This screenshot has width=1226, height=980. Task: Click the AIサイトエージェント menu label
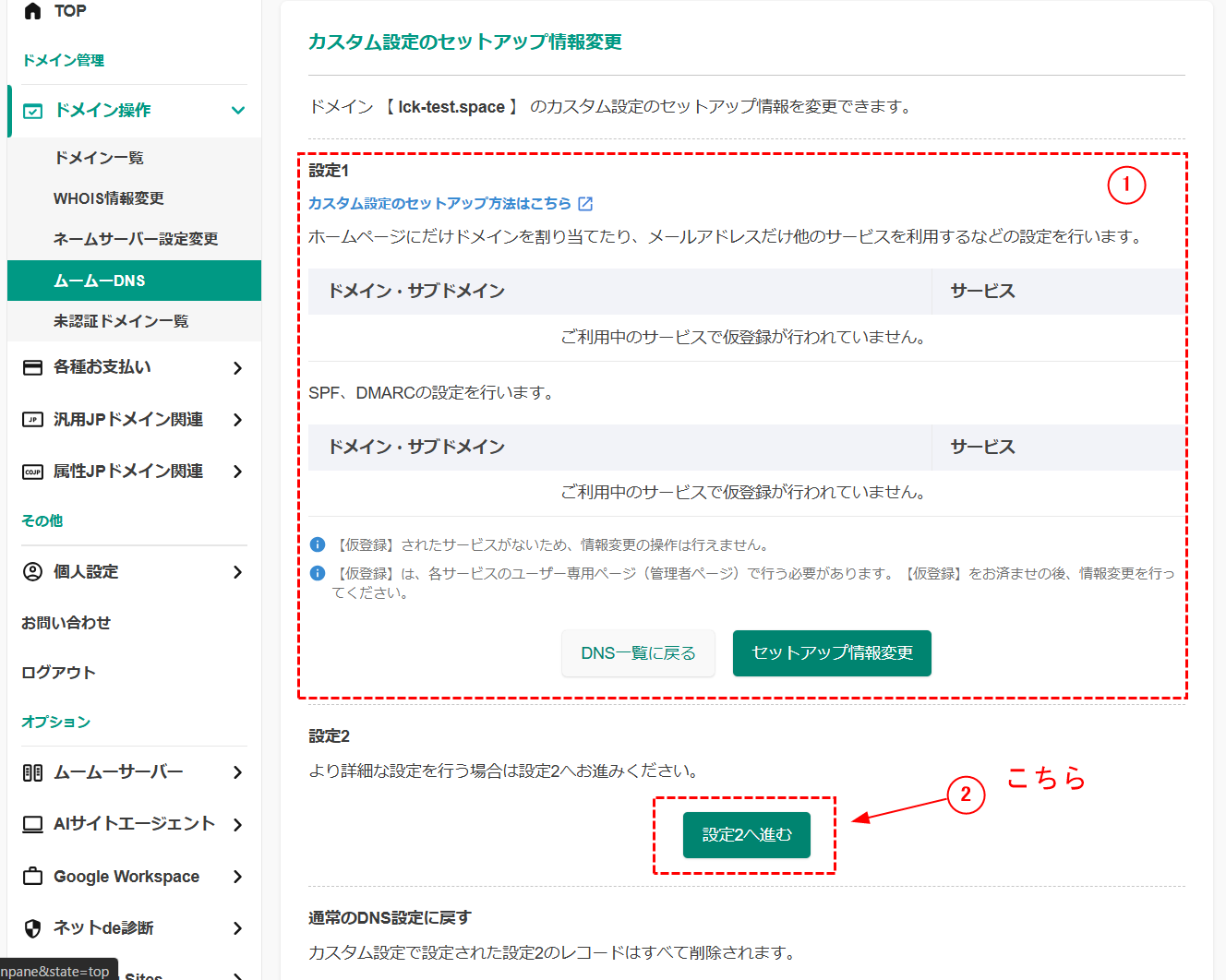pos(134,823)
